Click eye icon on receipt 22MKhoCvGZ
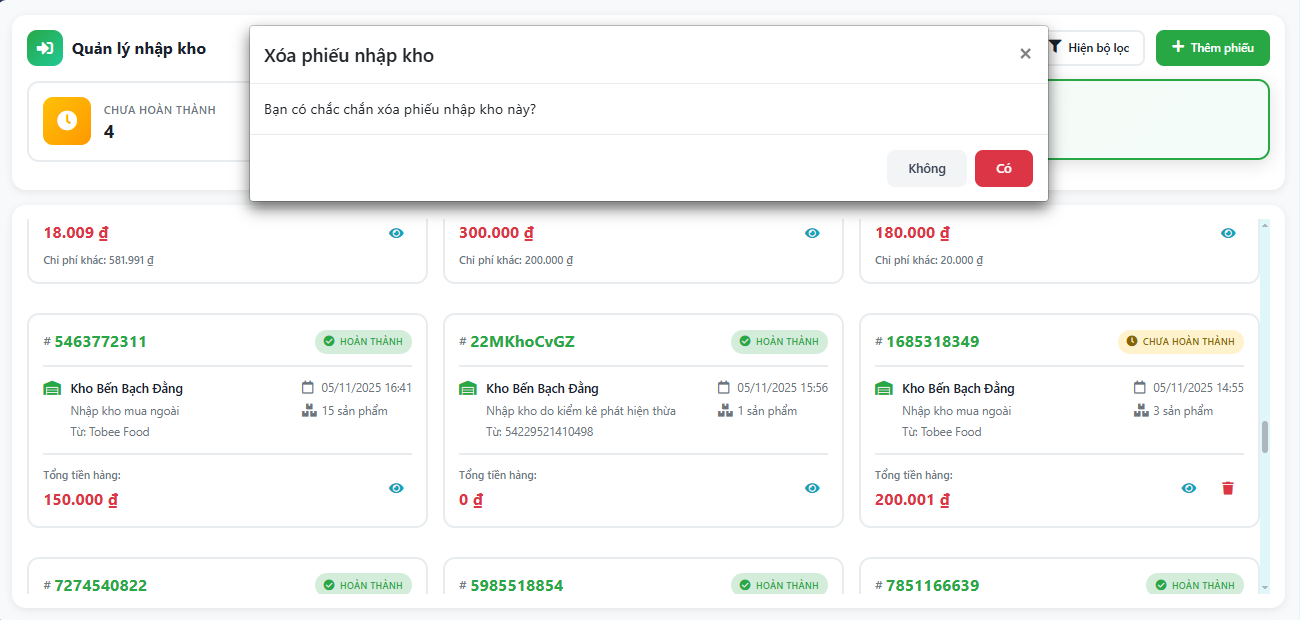 tap(812, 488)
